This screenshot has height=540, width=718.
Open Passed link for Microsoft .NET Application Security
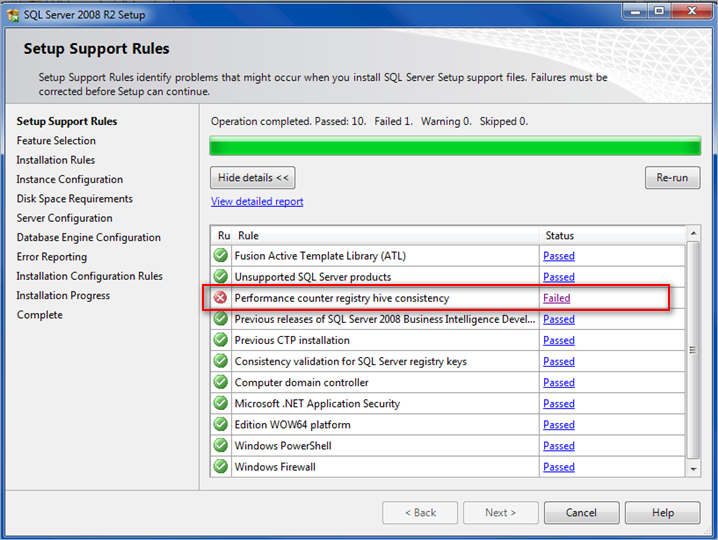pos(559,404)
